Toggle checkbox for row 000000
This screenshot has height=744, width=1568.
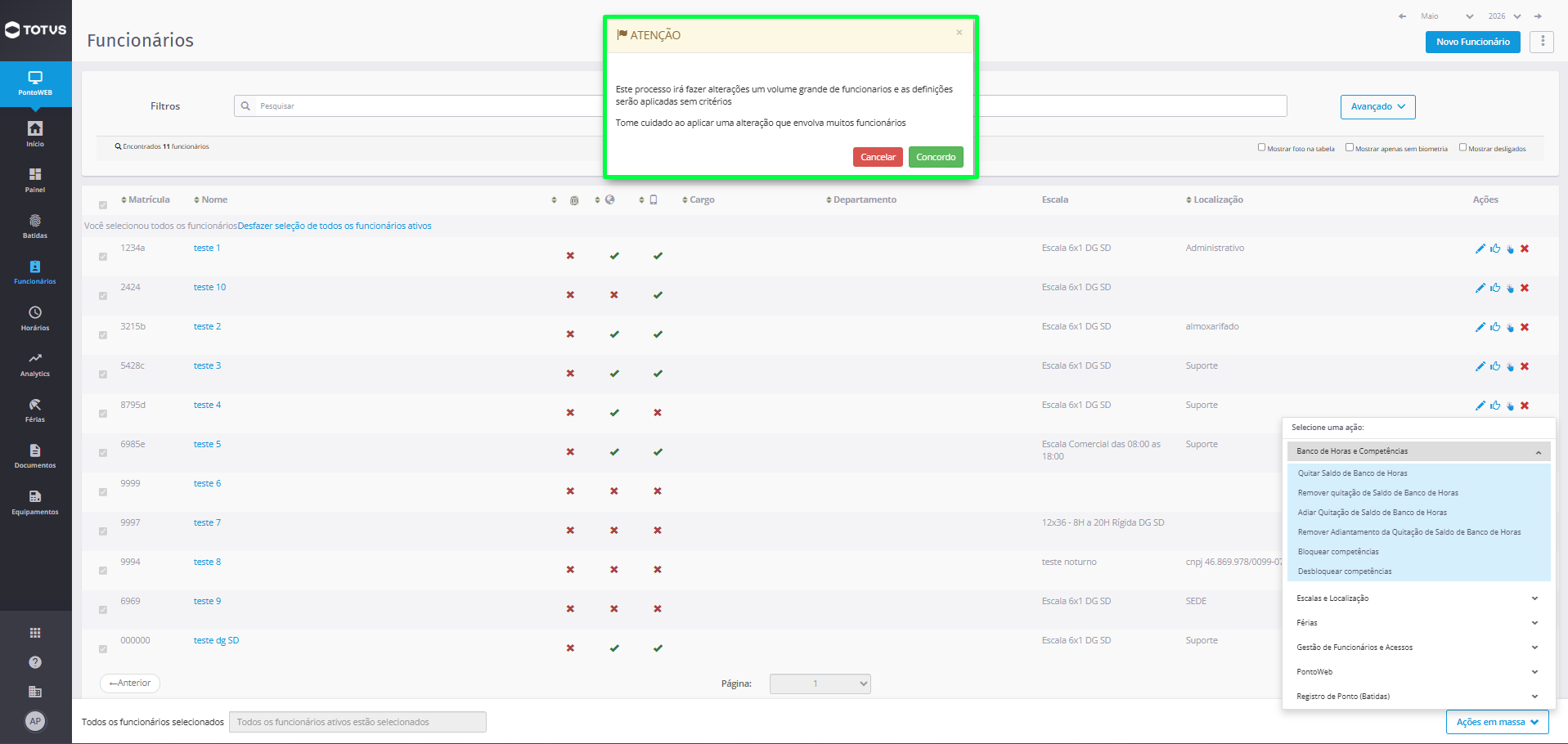(x=103, y=649)
